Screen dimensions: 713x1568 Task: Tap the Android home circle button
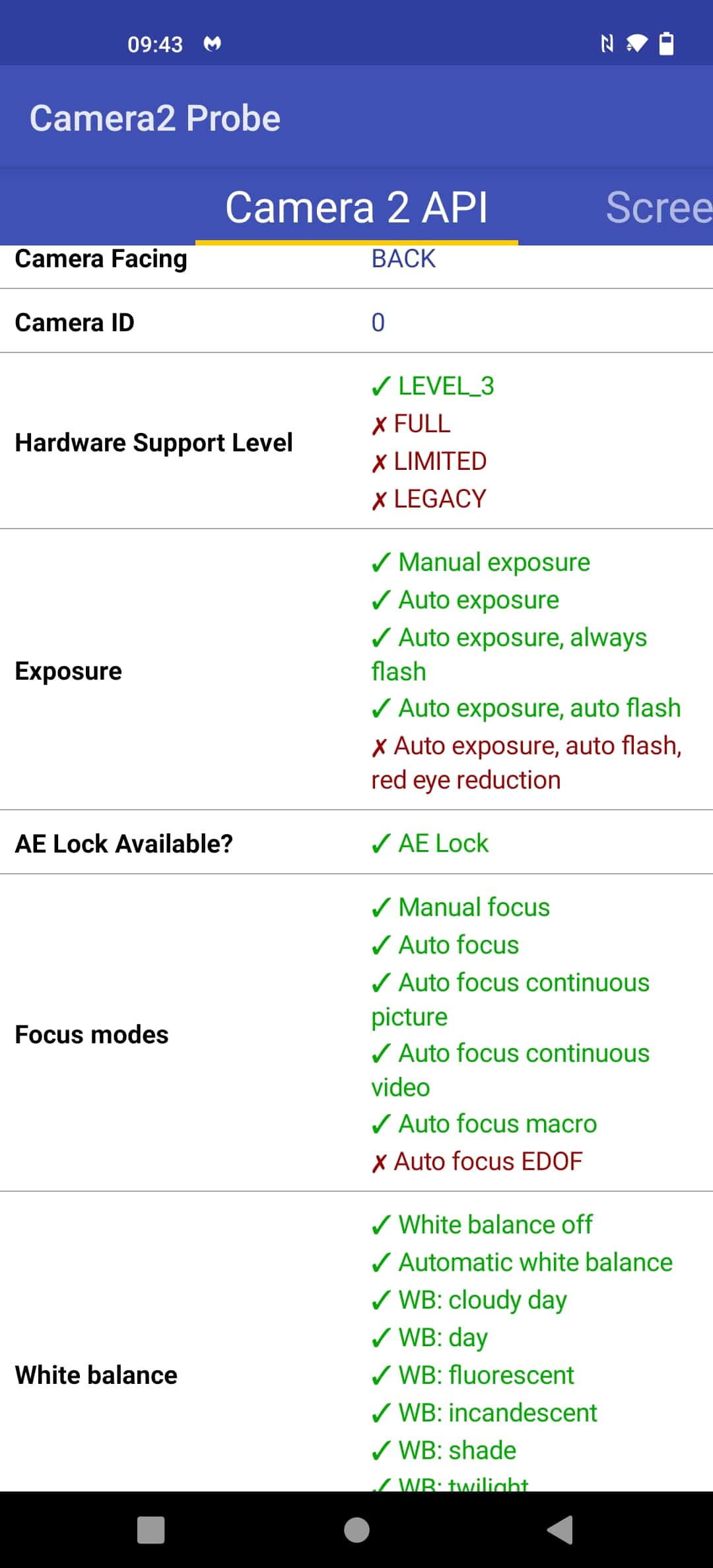click(x=356, y=1530)
